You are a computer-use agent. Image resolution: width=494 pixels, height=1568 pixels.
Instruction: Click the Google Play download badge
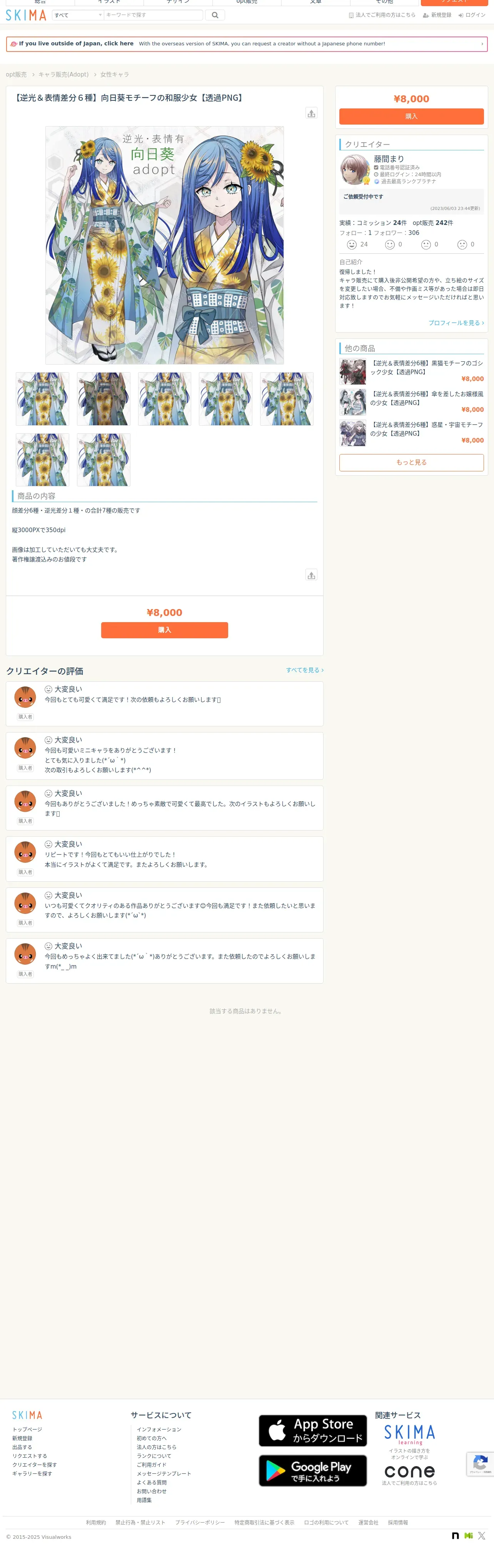click(x=313, y=1471)
